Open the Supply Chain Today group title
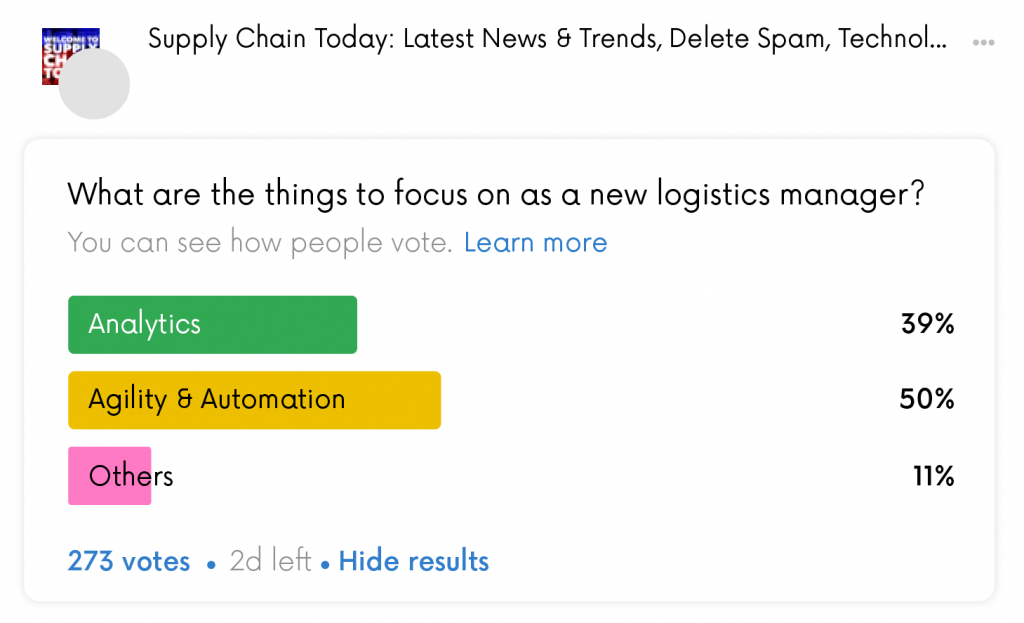 point(547,39)
